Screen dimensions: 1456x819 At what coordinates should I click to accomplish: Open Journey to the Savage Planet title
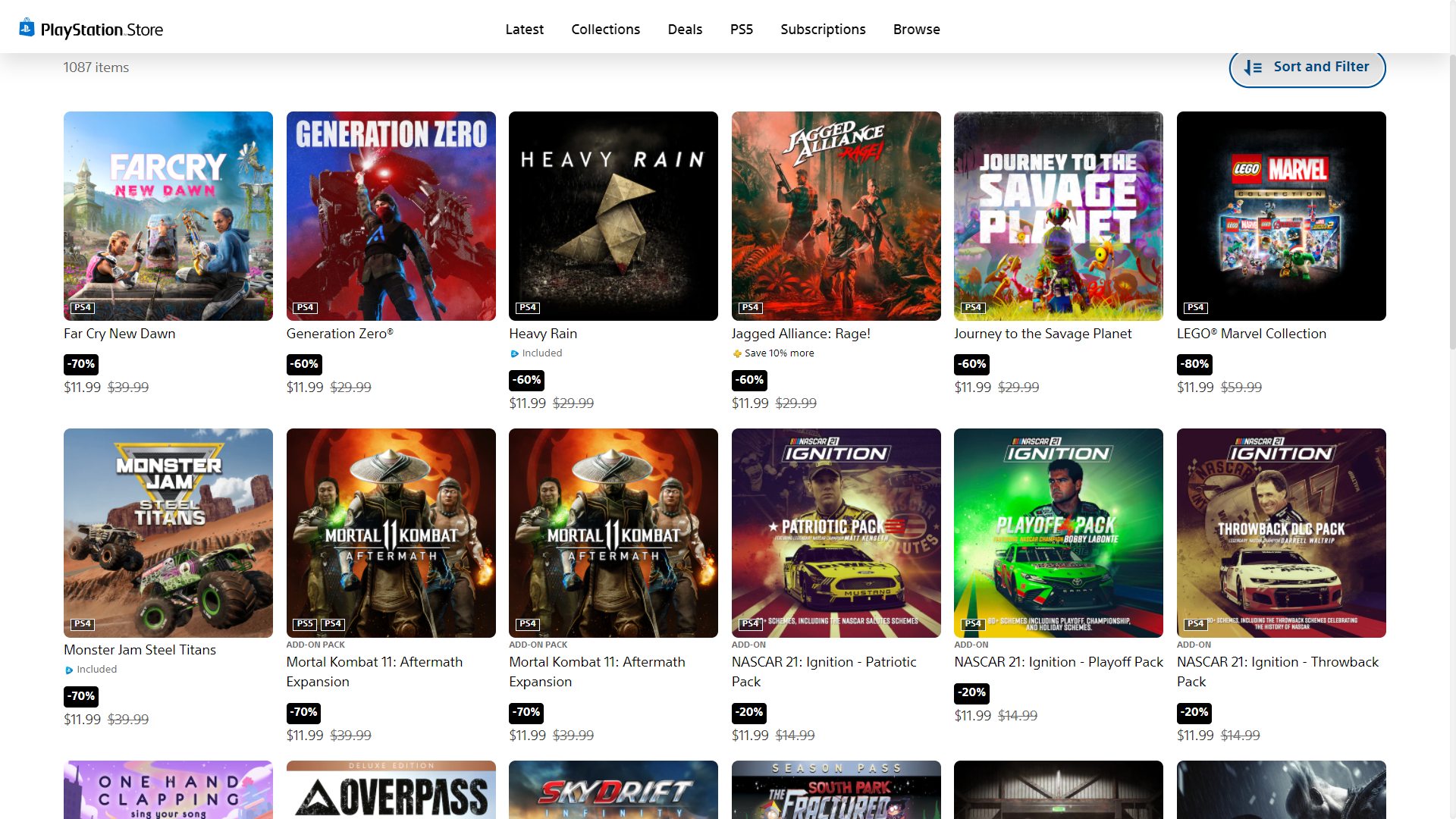1043,334
